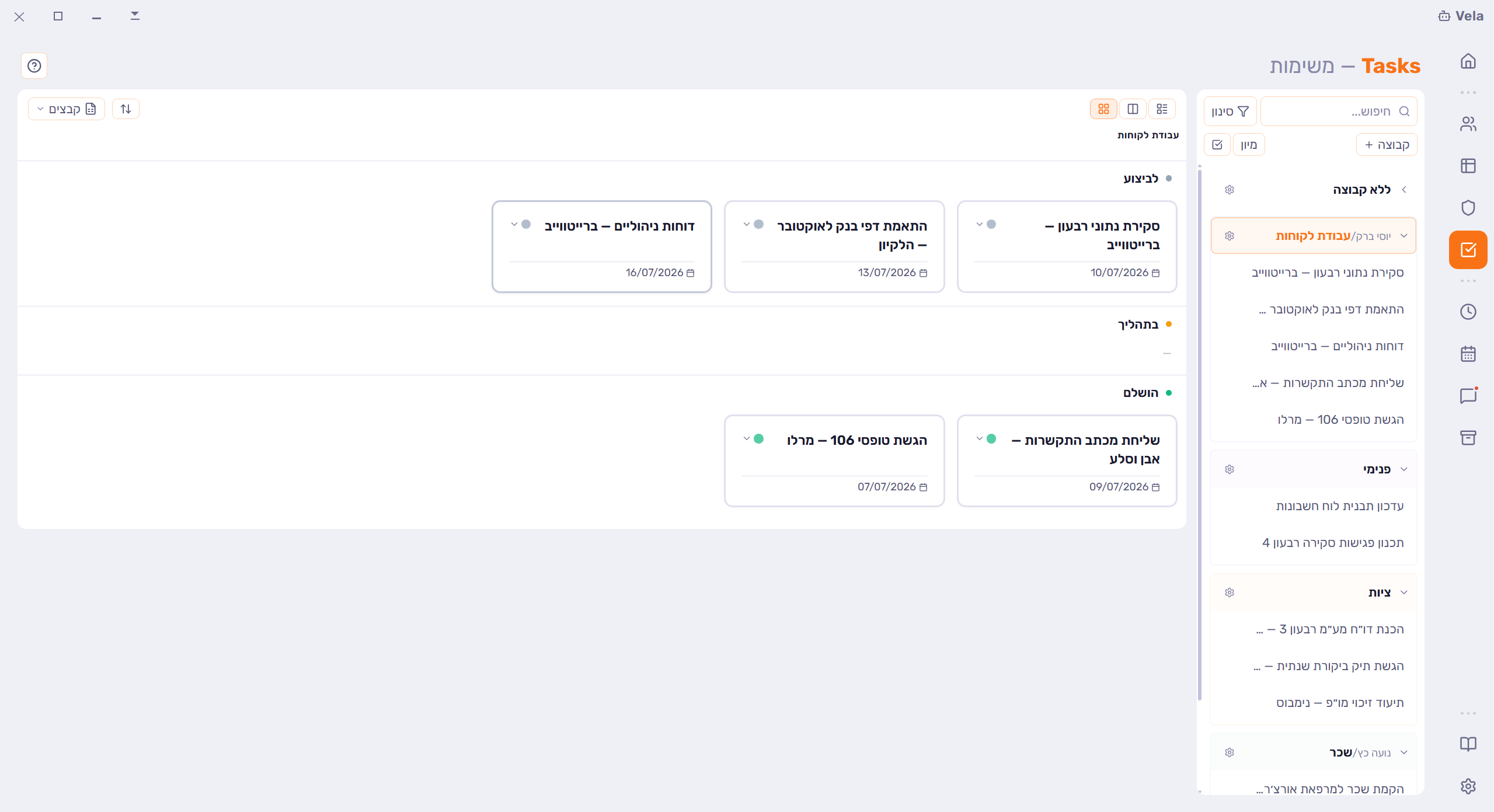This screenshot has height=812, width=1494.
Task: Open the chat messages sidebar icon
Action: pyautogui.click(x=1468, y=396)
